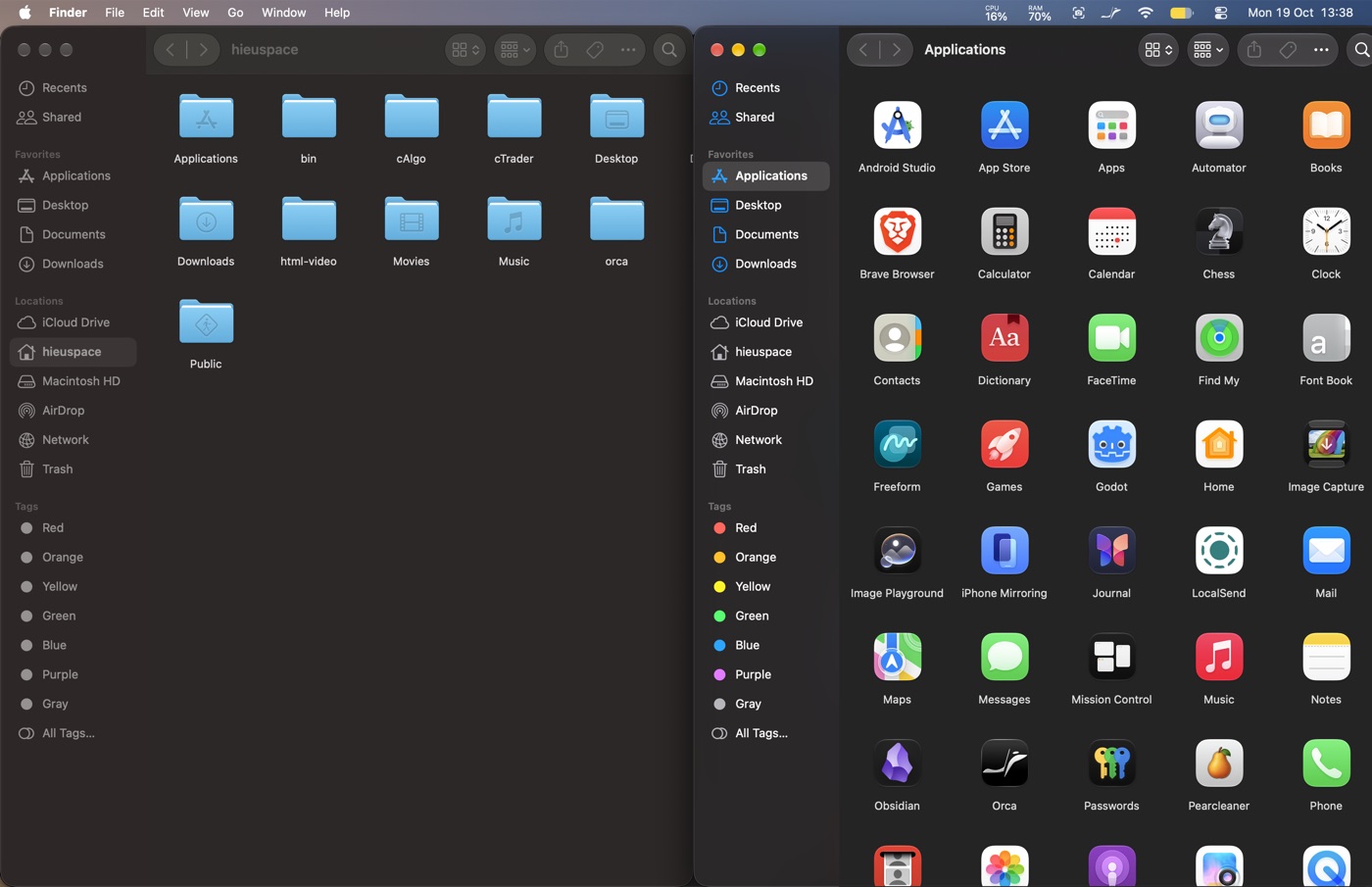Open the Apple menu
This screenshot has width=1372, height=887.
[x=24, y=13]
